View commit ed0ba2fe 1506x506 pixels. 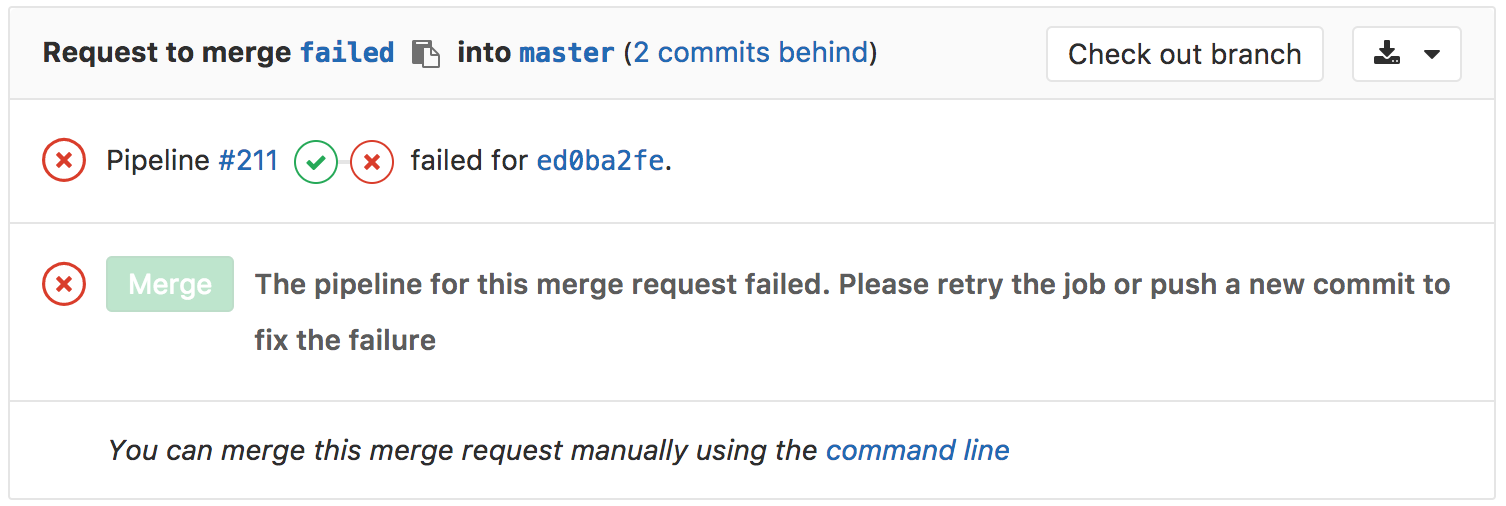click(x=600, y=161)
